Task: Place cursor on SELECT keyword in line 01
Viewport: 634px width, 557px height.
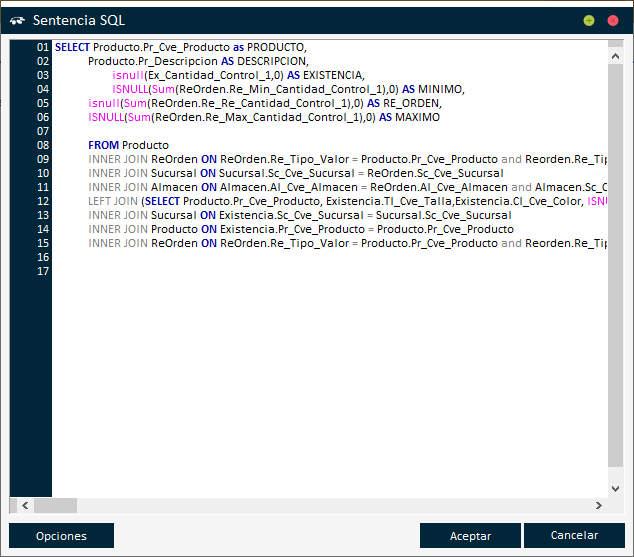Action: (71, 47)
